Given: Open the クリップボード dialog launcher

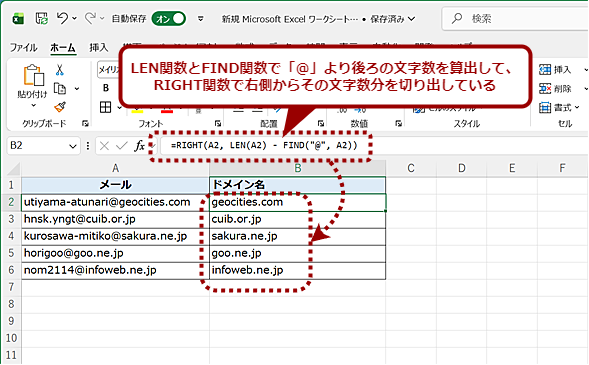Looking at the screenshot, I should pos(85,123).
